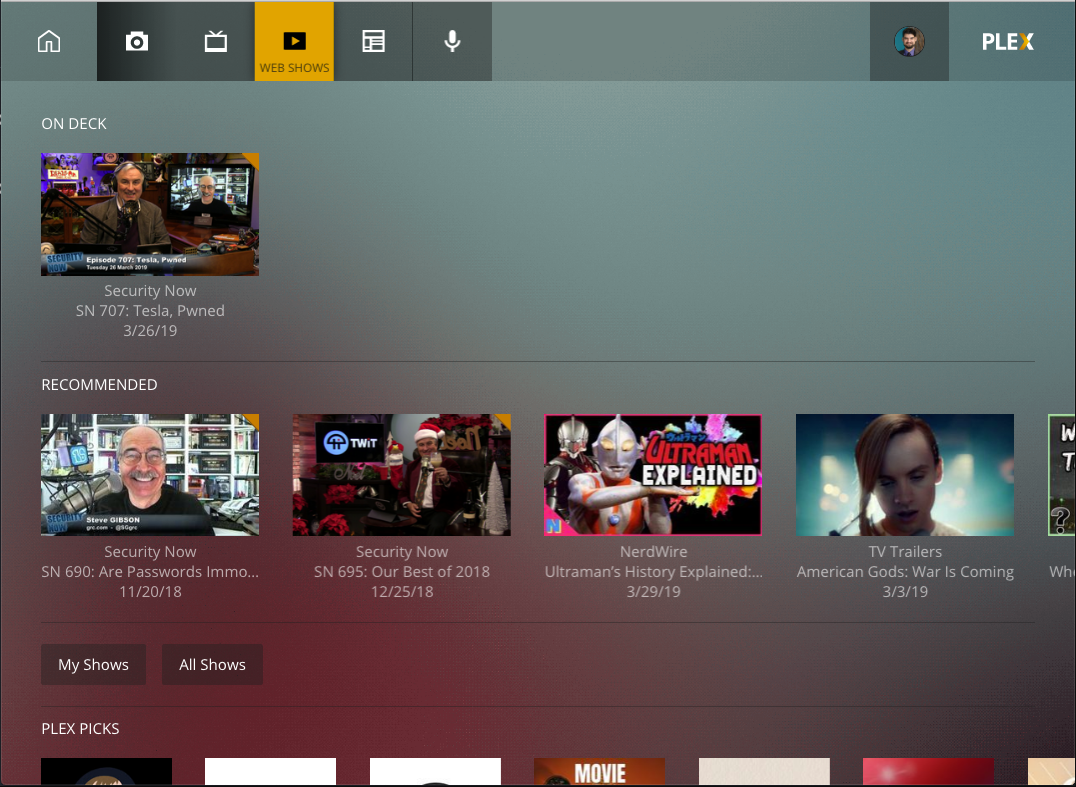Open the All Shows button
This screenshot has width=1076, height=787.
point(212,664)
